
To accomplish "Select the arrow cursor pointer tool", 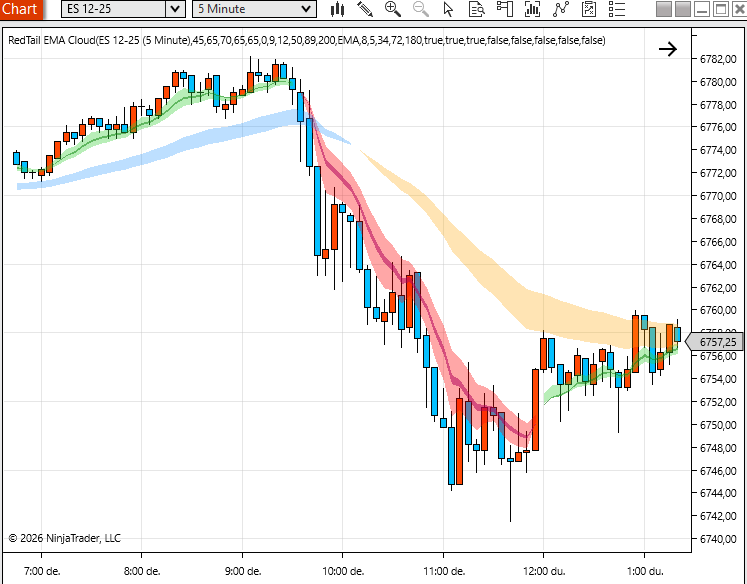I will click(448, 9).
